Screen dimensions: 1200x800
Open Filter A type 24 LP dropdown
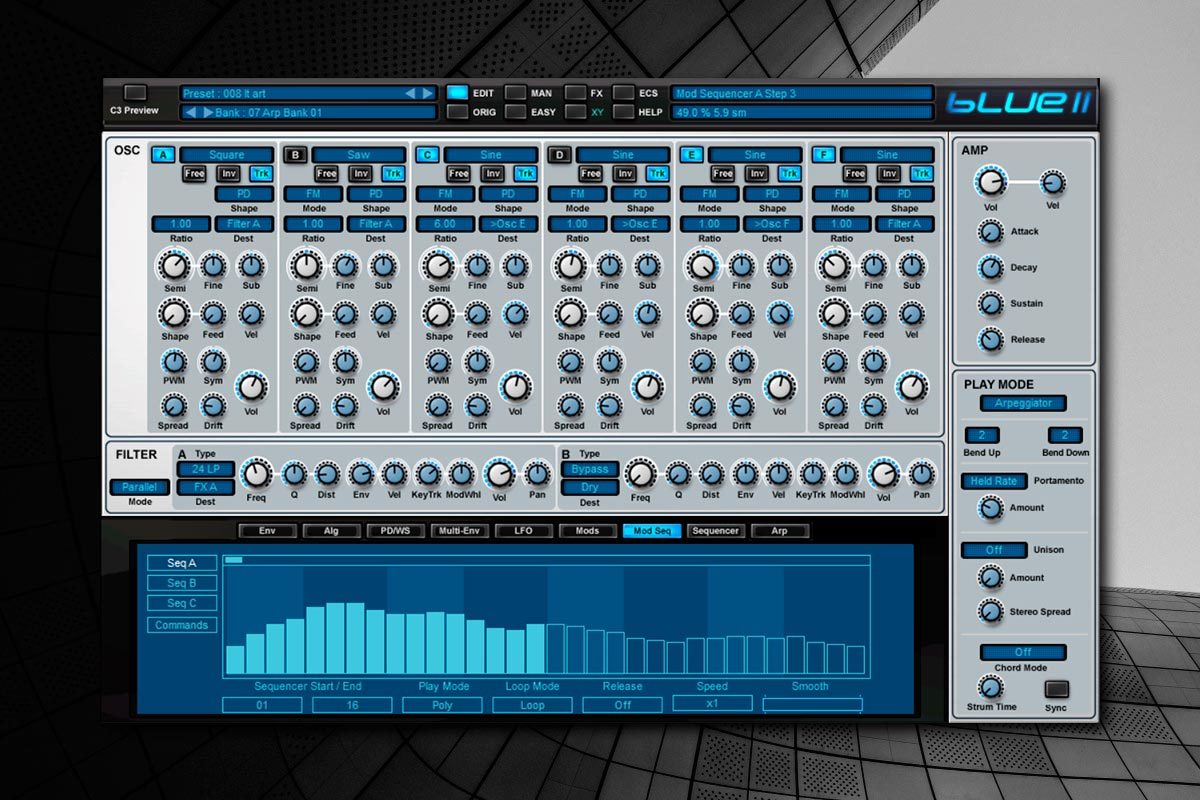coord(205,468)
